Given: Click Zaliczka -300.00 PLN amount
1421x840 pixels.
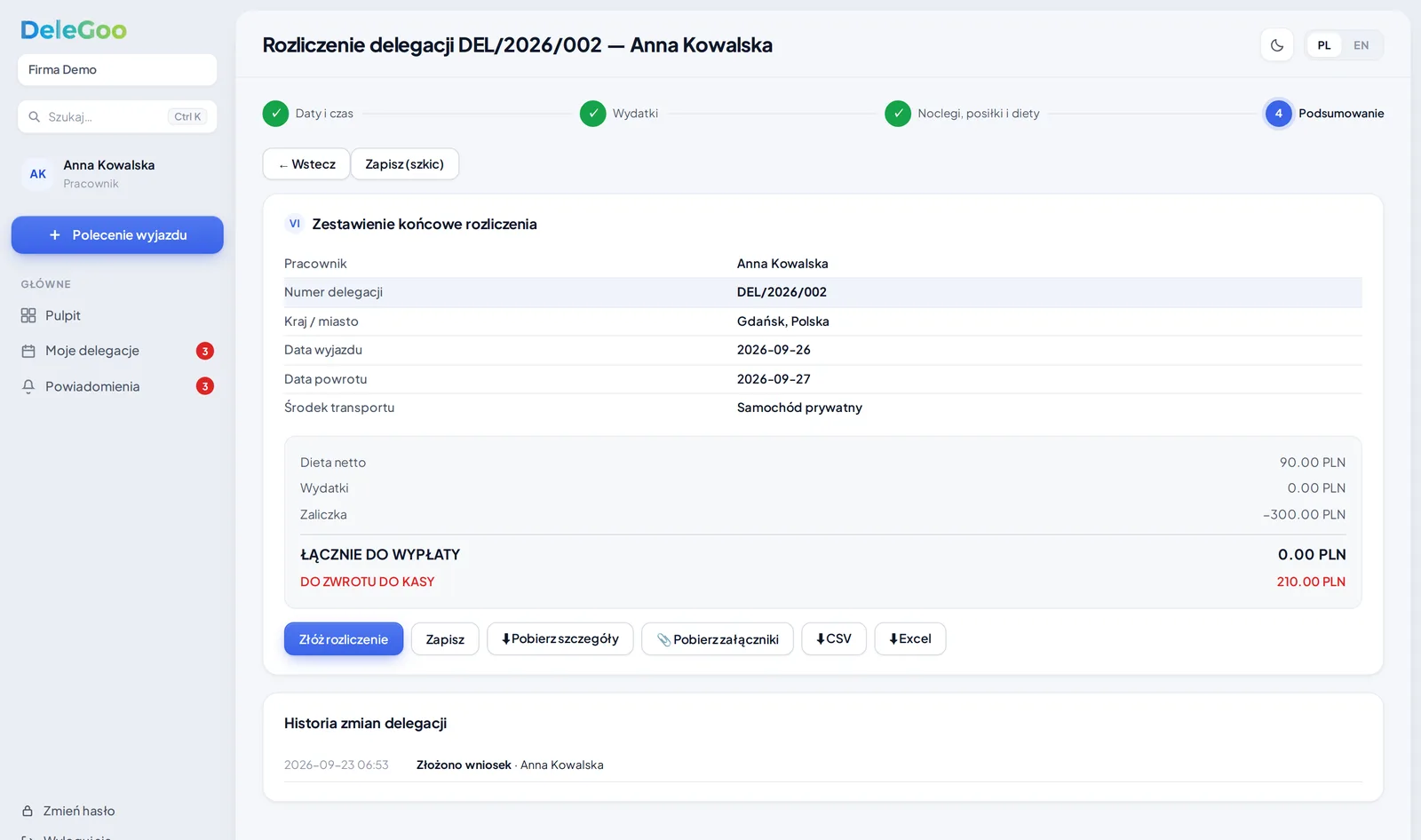Looking at the screenshot, I should (1305, 515).
